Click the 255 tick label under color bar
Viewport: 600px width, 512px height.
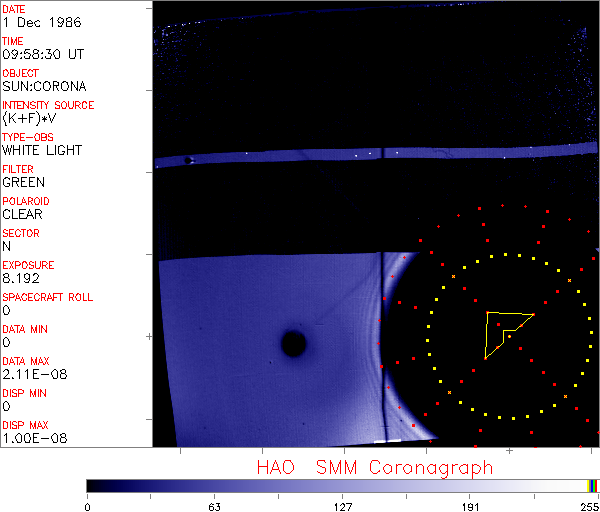tap(588, 506)
